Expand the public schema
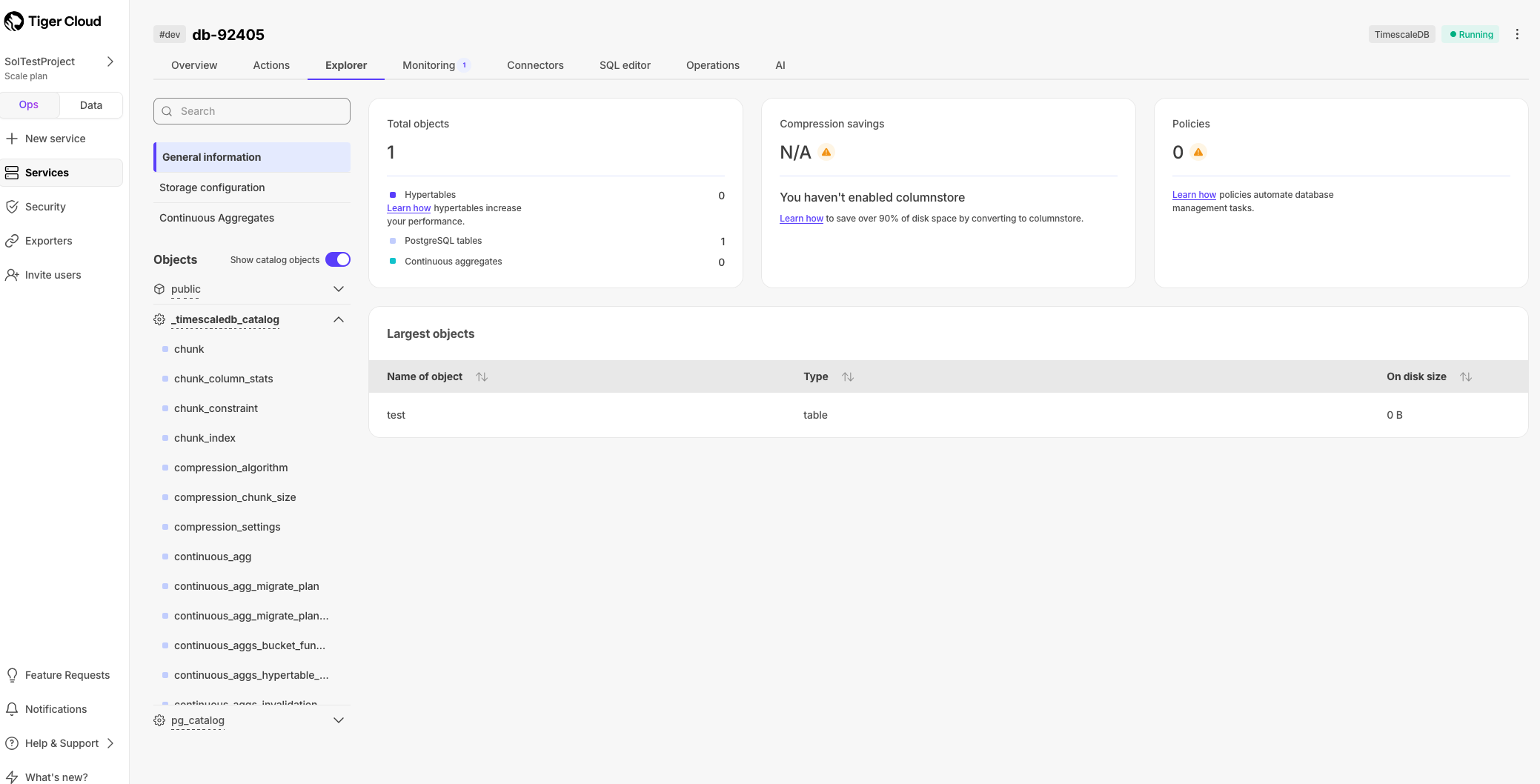Viewport: 1540px width, 784px height. [339, 289]
